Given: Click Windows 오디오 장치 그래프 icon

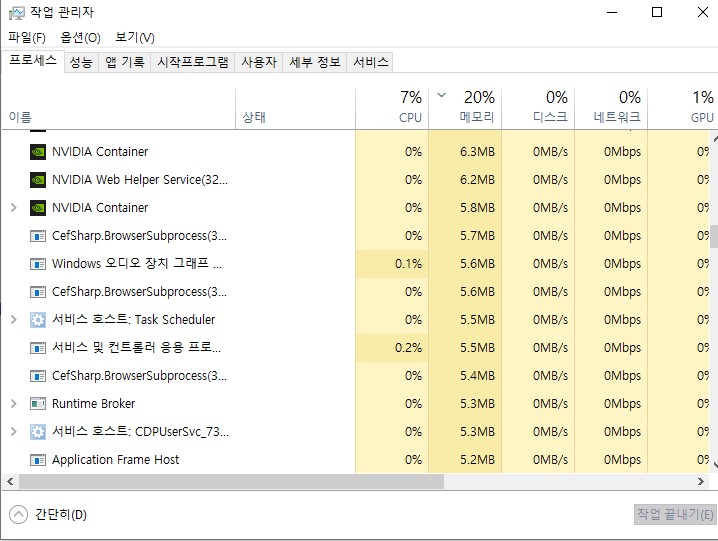Looking at the screenshot, I should [x=38, y=264].
